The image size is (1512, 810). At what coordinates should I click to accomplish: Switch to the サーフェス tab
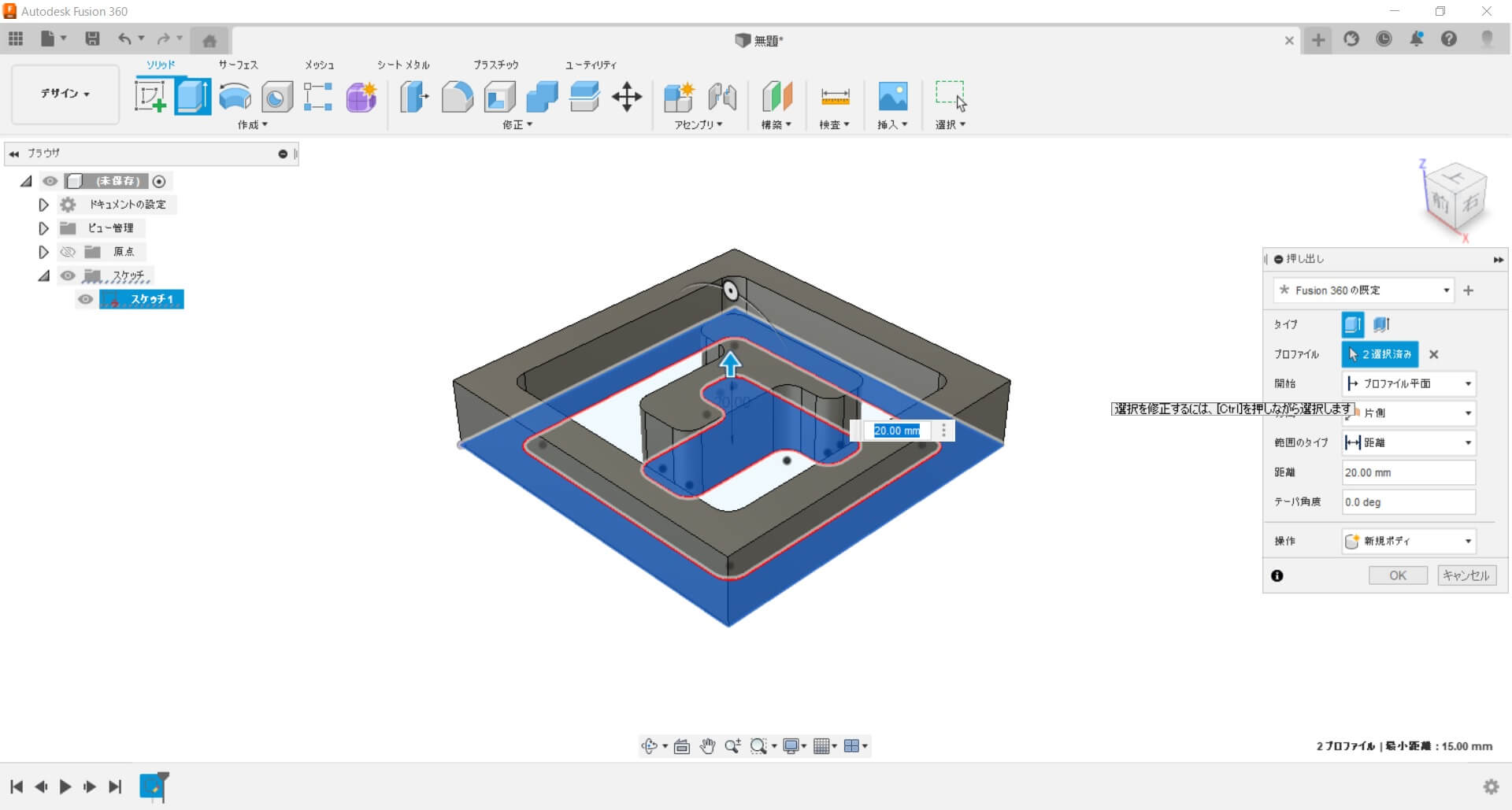[x=238, y=65]
